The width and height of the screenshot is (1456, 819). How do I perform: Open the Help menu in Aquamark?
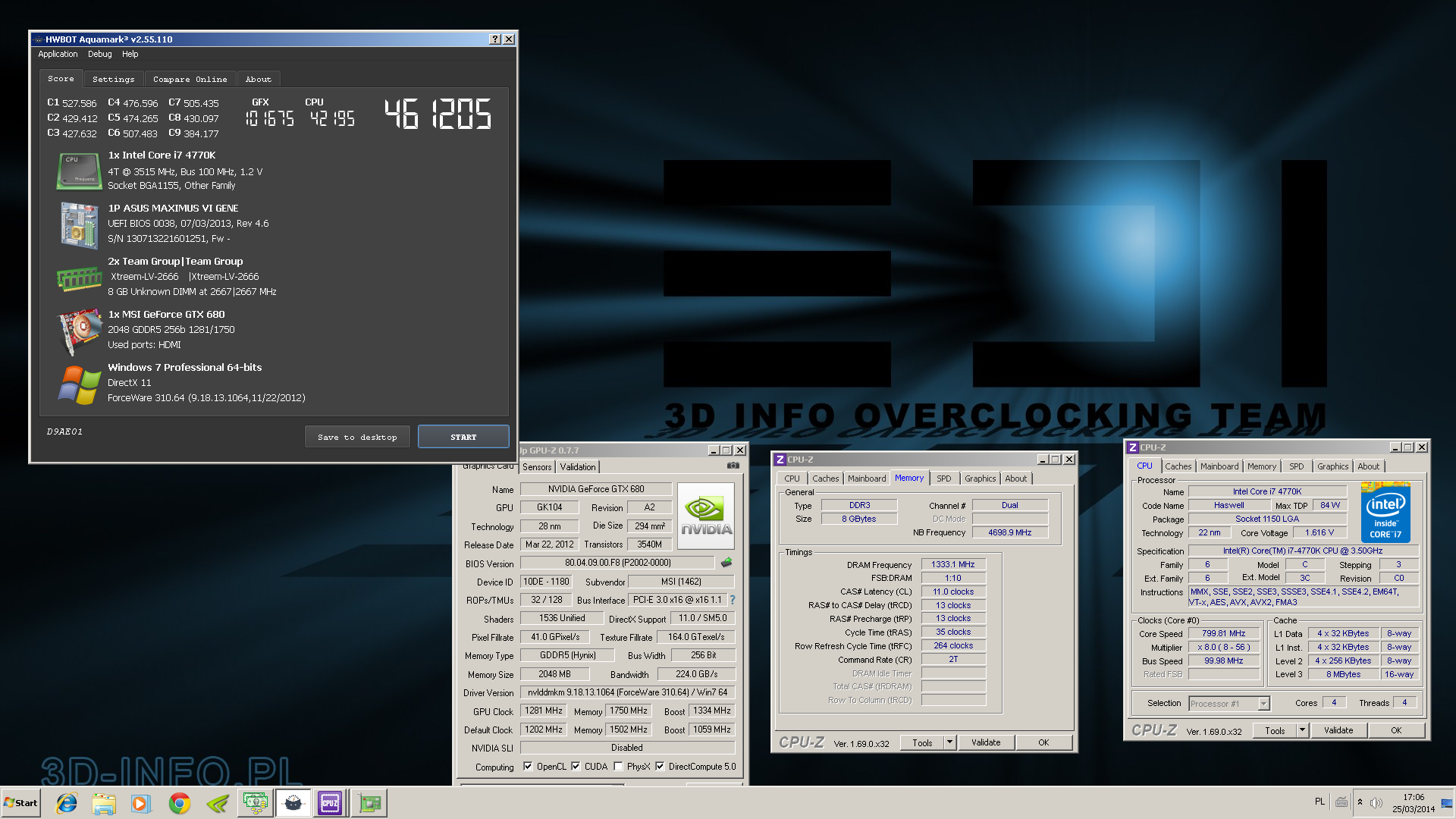[130, 55]
